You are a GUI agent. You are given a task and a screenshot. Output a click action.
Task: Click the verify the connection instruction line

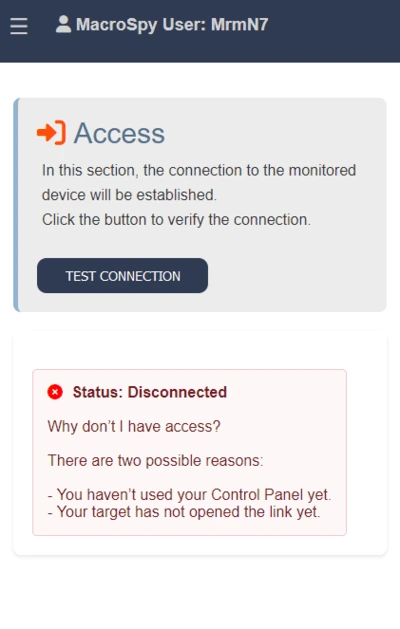(177, 220)
